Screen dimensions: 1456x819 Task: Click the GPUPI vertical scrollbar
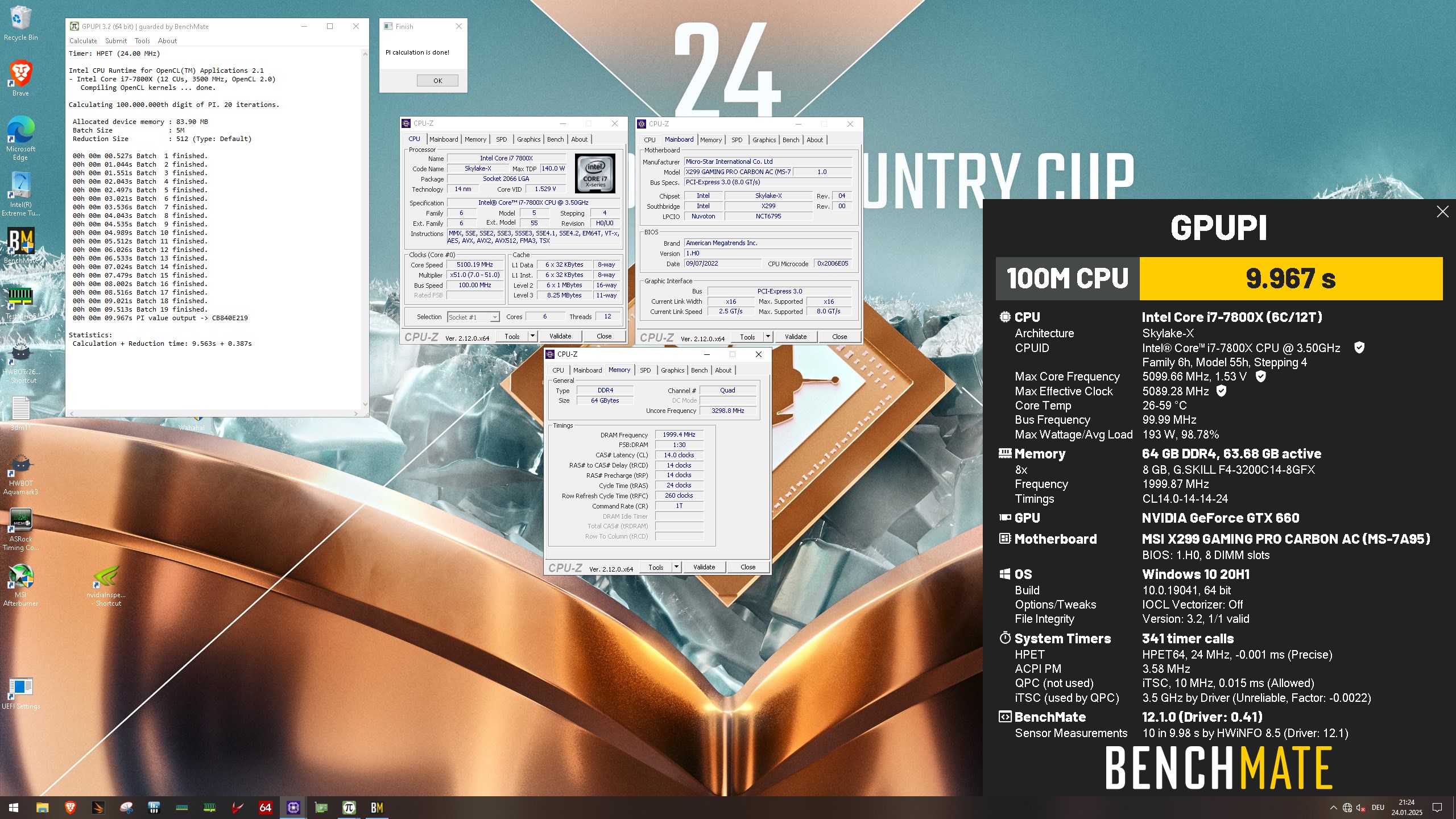click(365, 229)
